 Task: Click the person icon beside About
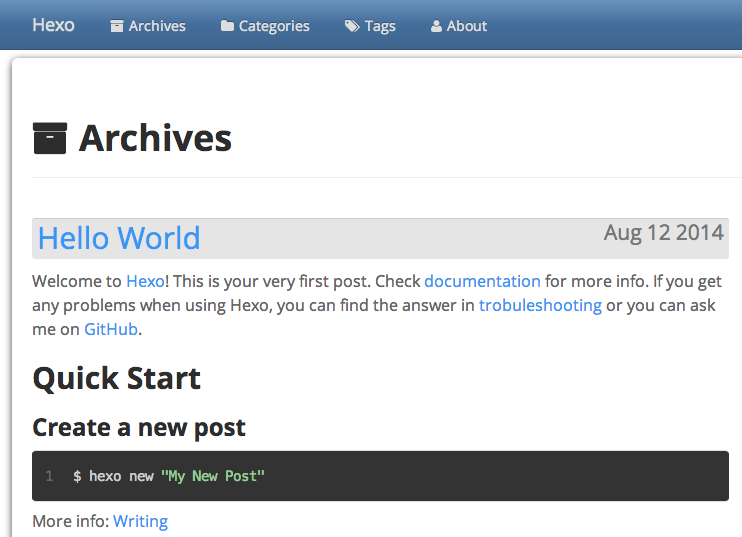436,26
